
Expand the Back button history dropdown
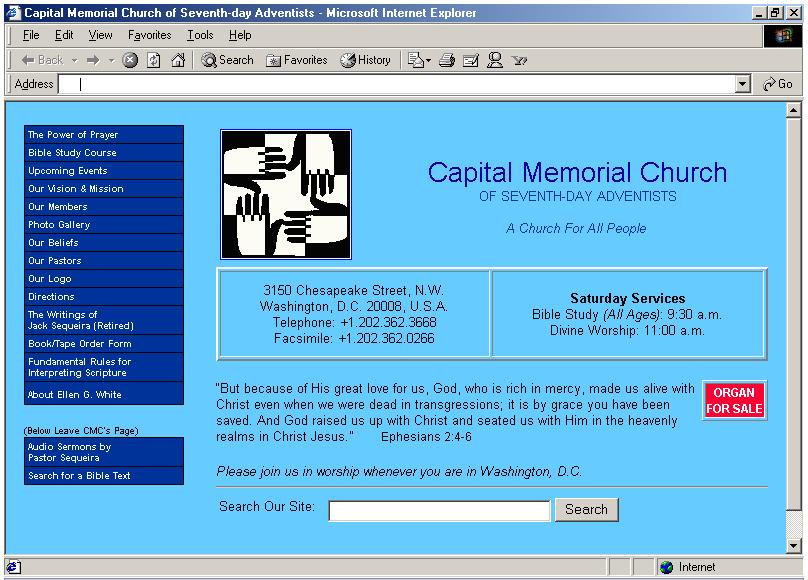(74, 60)
